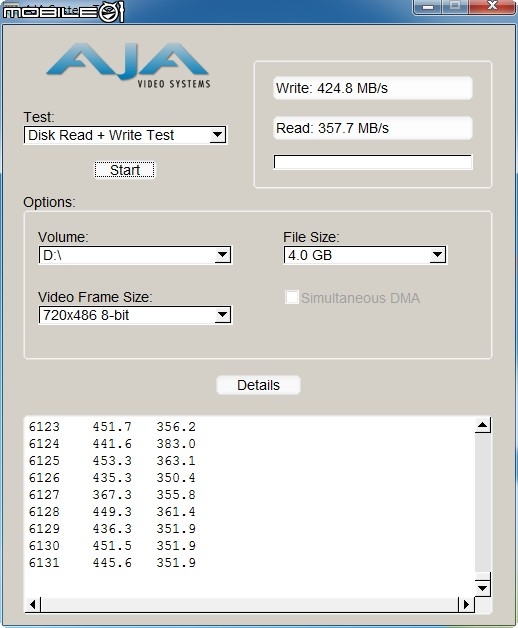Click the read value 363.1
The width and height of the screenshot is (518, 628).
pyautogui.click(x=176, y=461)
